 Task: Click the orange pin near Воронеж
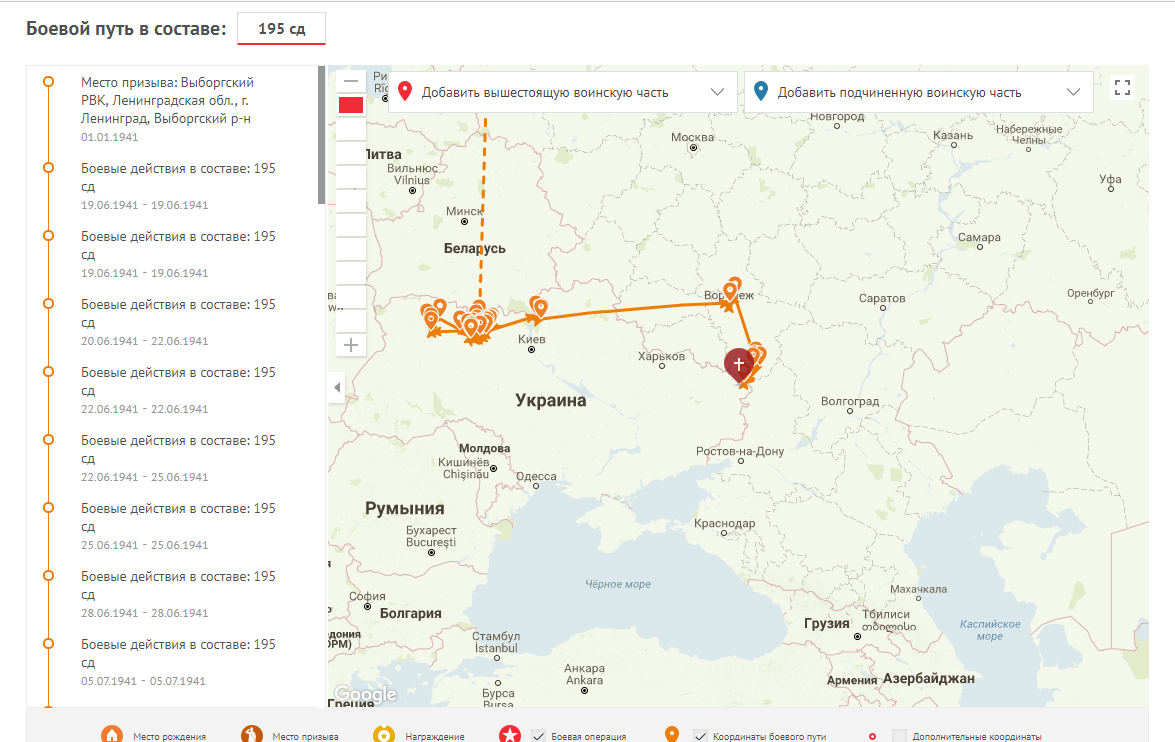[x=731, y=289]
